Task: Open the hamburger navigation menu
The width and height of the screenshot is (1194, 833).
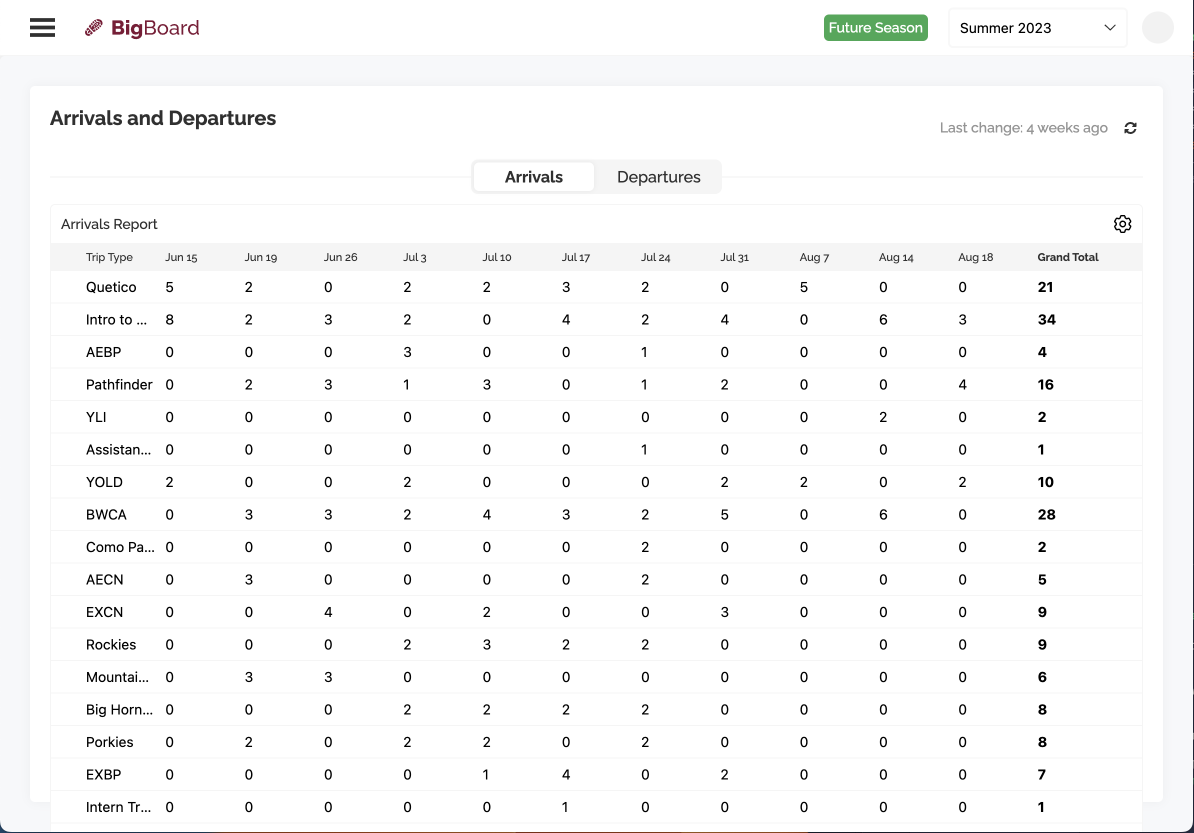Action: pyautogui.click(x=42, y=27)
